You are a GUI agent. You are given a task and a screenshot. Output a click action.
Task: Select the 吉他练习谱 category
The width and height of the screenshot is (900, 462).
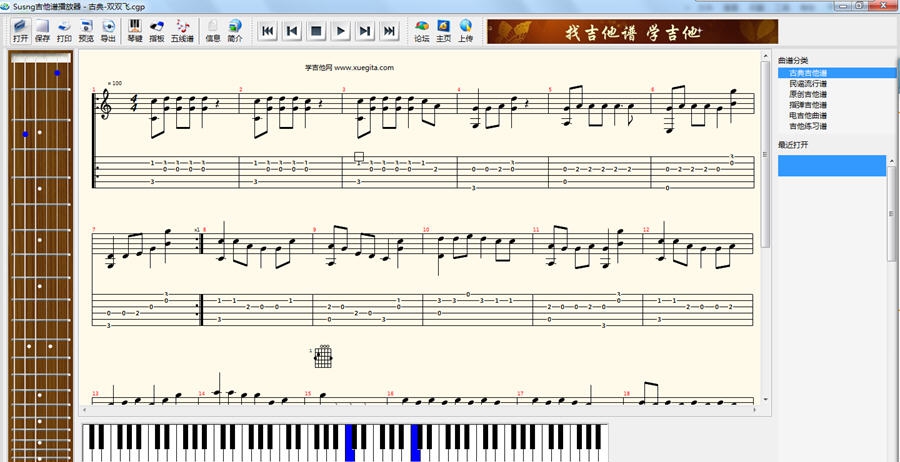[x=808, y=126]
